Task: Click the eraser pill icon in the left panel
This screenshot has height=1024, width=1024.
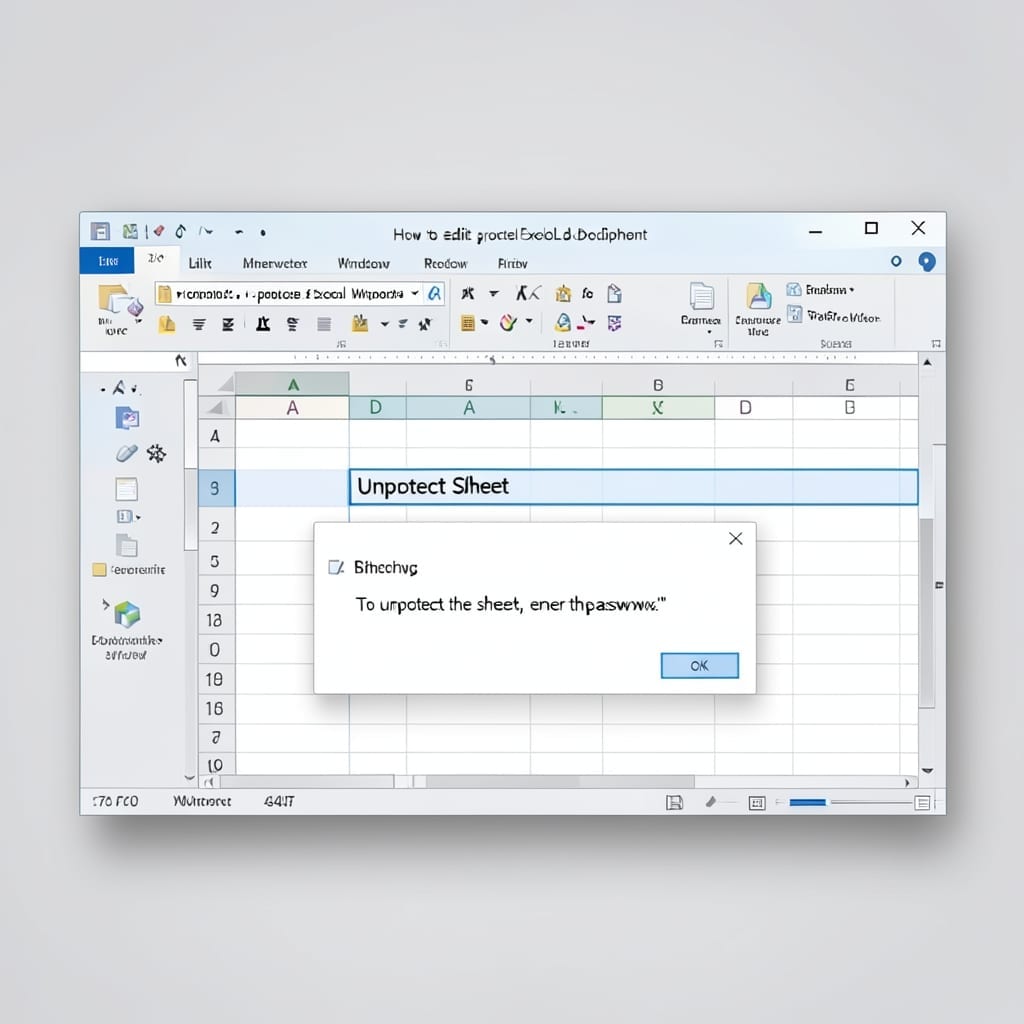Action: coord(127,453)
